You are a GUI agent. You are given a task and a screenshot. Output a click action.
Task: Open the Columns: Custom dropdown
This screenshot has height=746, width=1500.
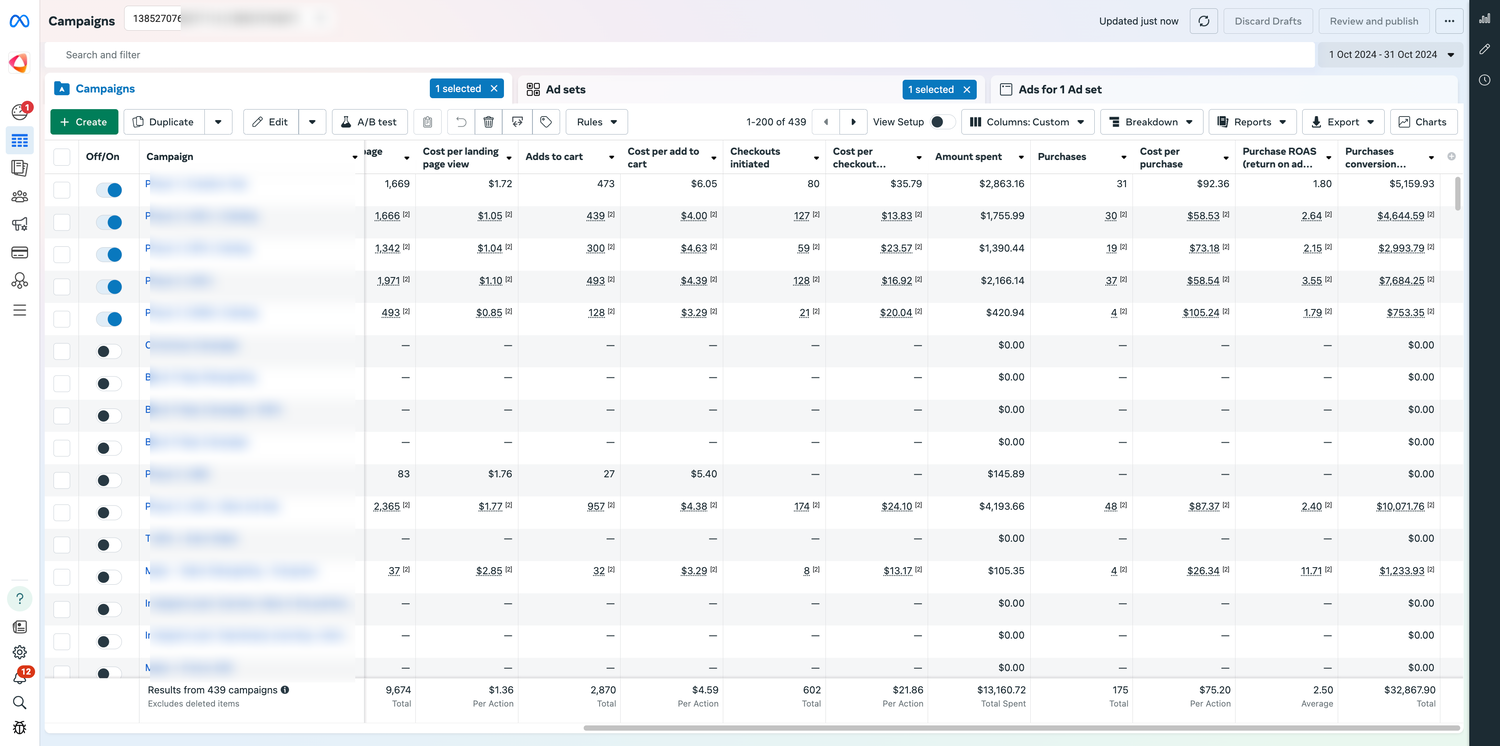point(1028,122)
